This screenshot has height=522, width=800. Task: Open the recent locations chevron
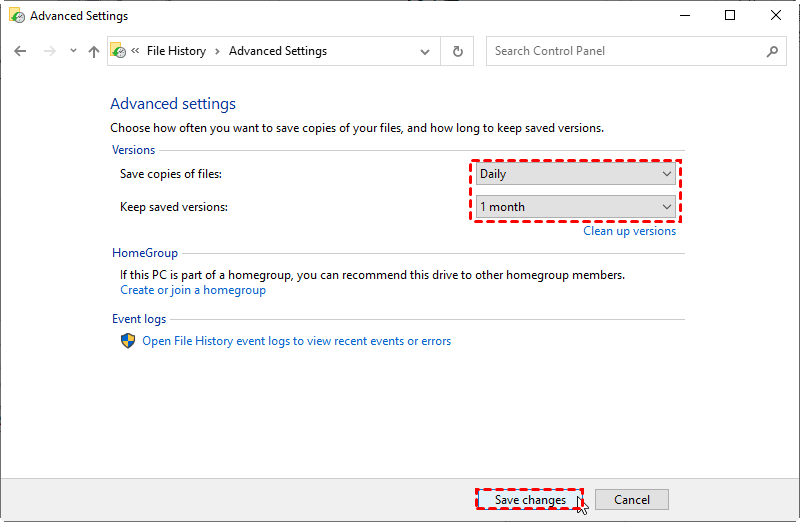coord(73,51)
